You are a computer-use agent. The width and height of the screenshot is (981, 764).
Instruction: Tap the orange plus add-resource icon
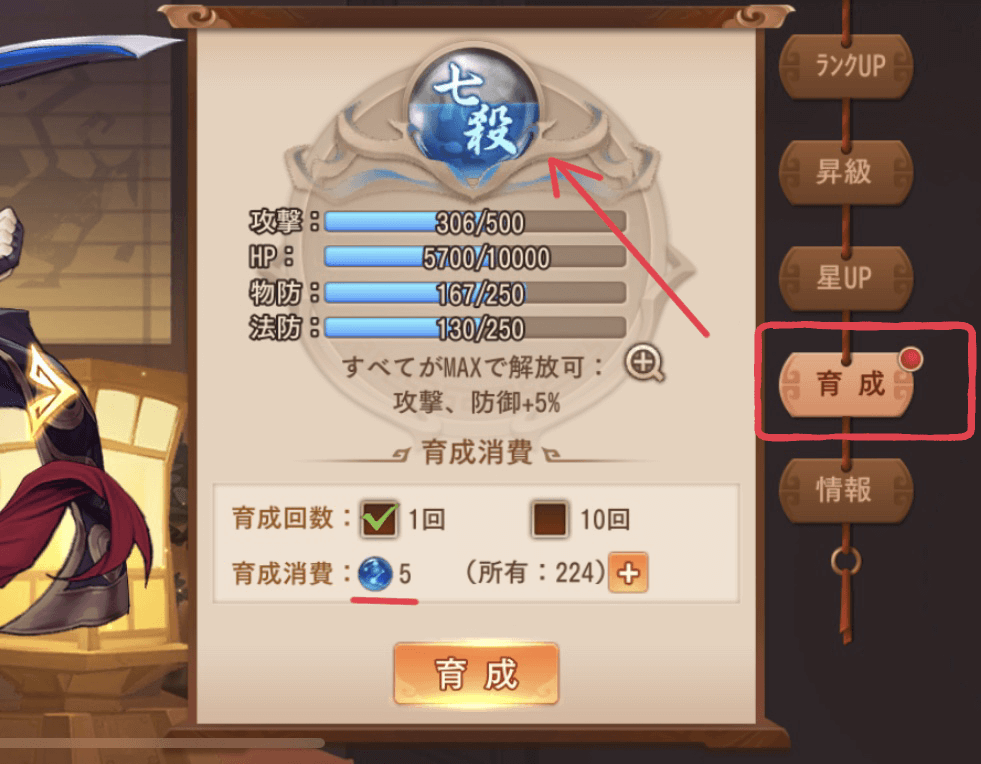628,573
